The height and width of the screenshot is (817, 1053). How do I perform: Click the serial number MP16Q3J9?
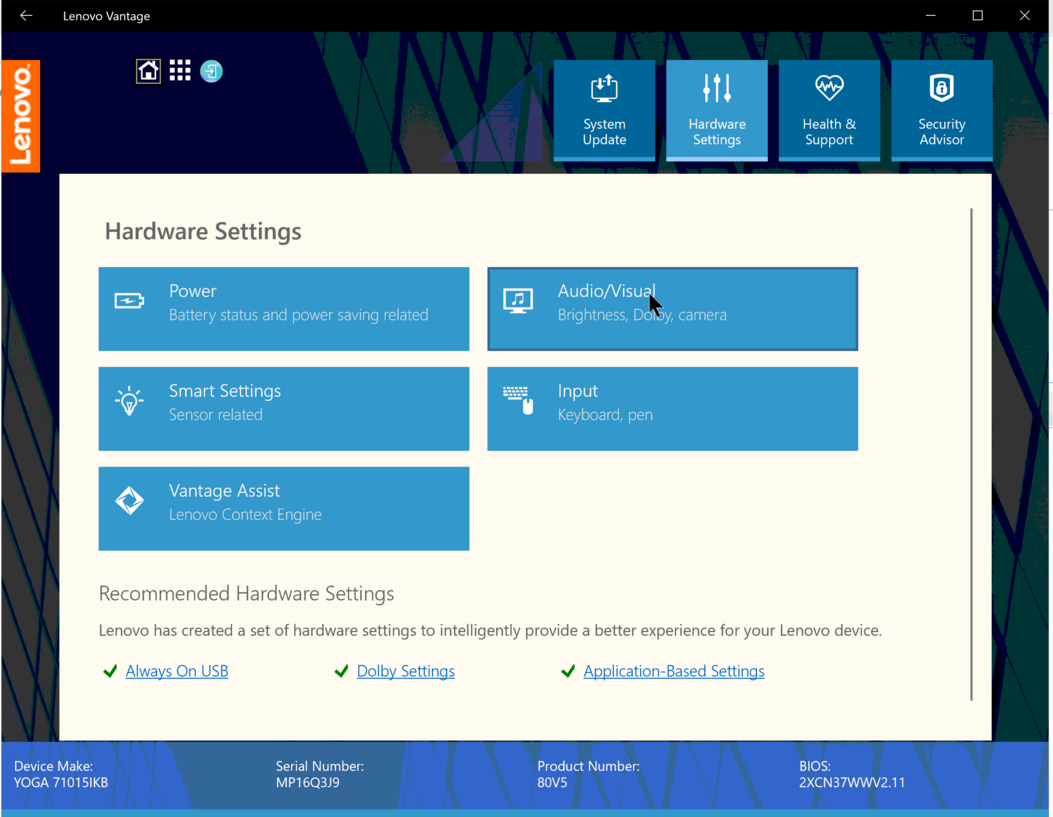pyautogui.click(x=308, y=783)
